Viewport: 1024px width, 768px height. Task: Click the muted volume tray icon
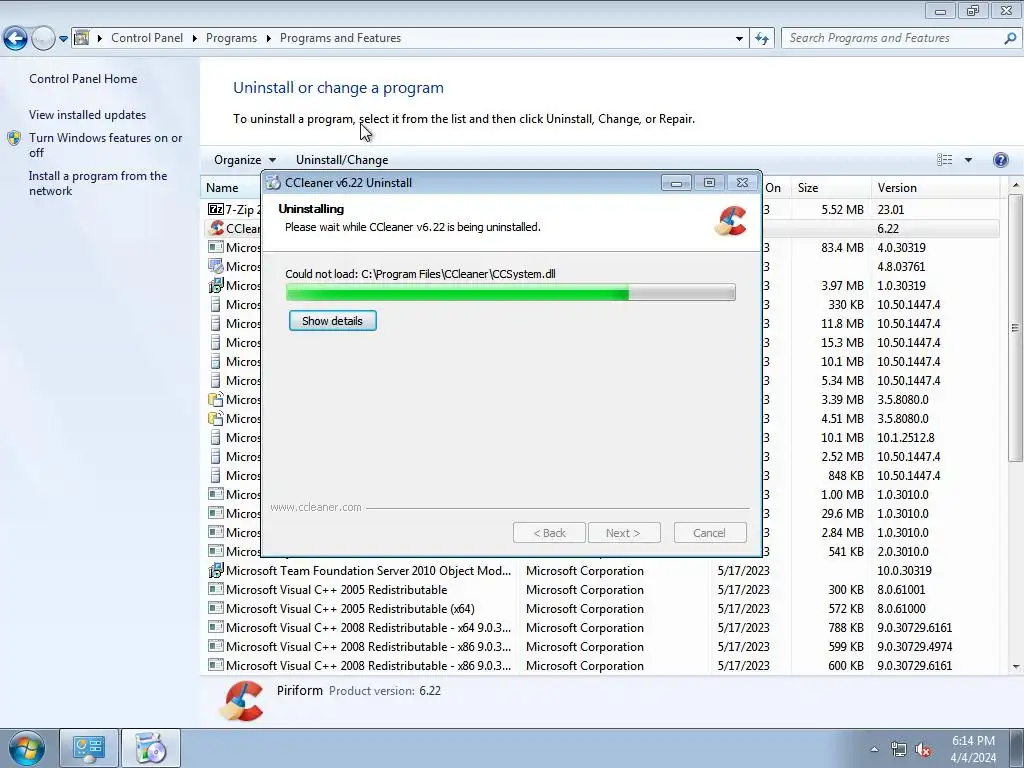pos(923,750)
